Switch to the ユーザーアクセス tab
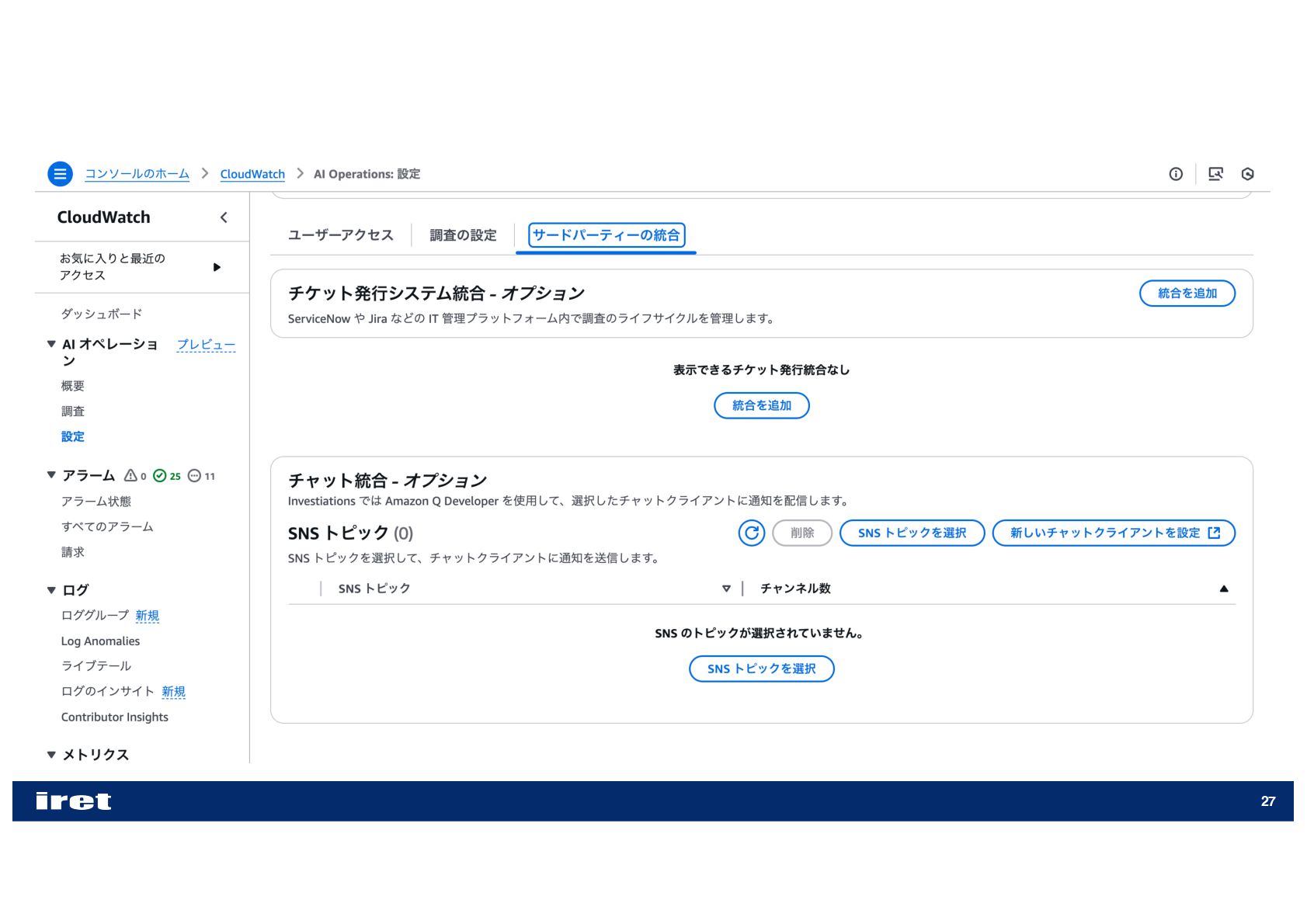Image resolution: width=1307 pixels, height=924 pixels. [340, 235]
